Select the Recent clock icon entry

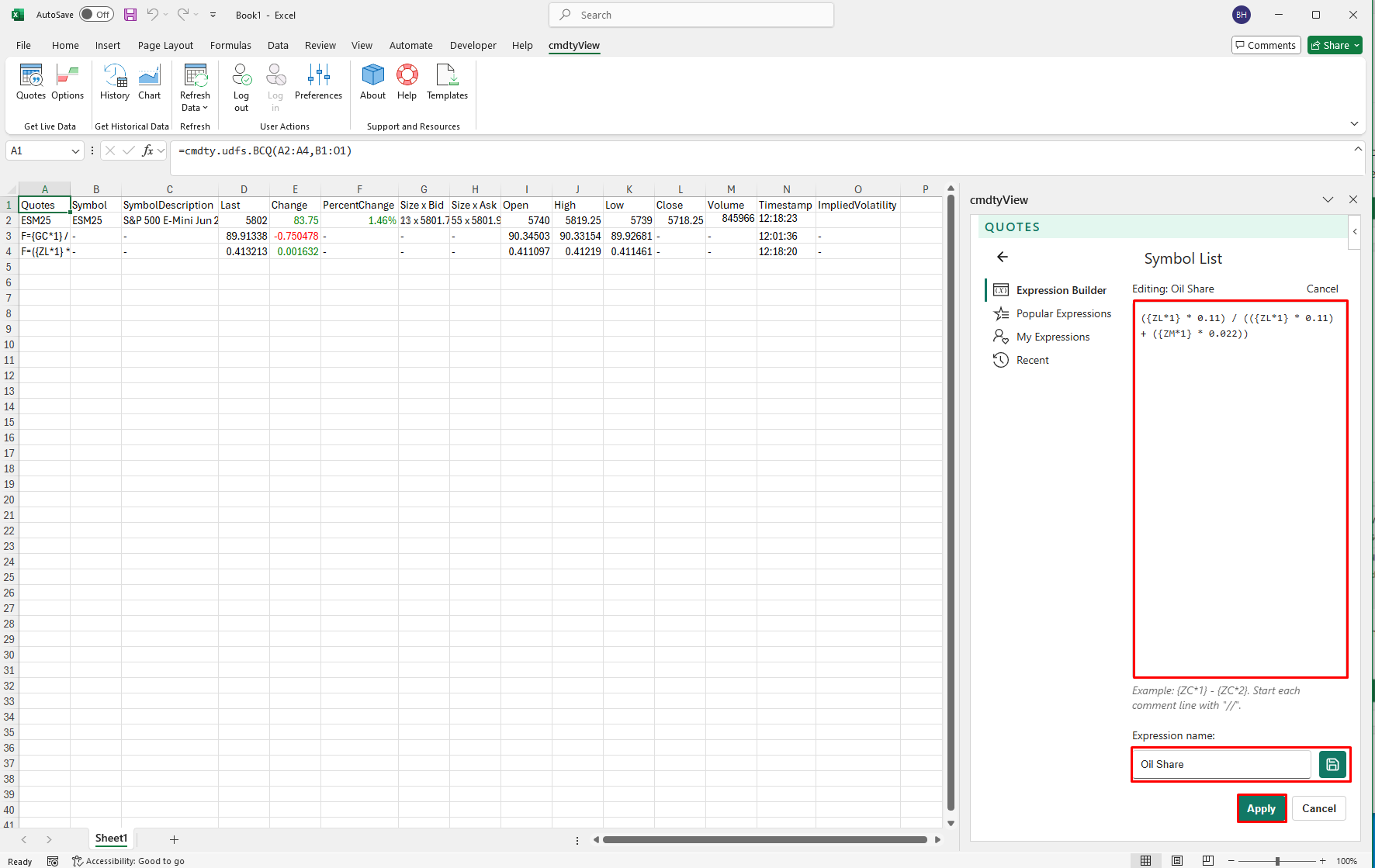coord(1021,360)
